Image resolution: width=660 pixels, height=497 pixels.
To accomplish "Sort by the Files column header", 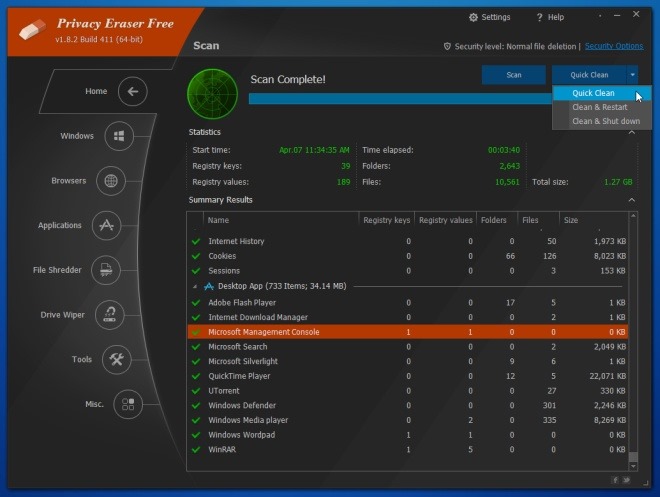I will pyautogui.click(x=538, y=220).
